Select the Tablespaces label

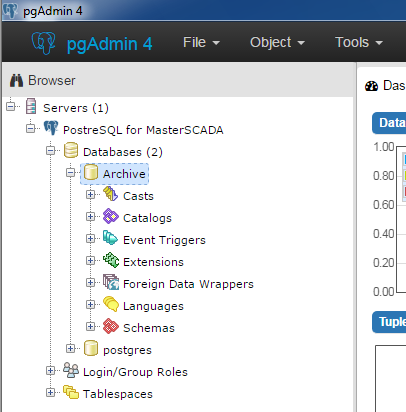118,394
